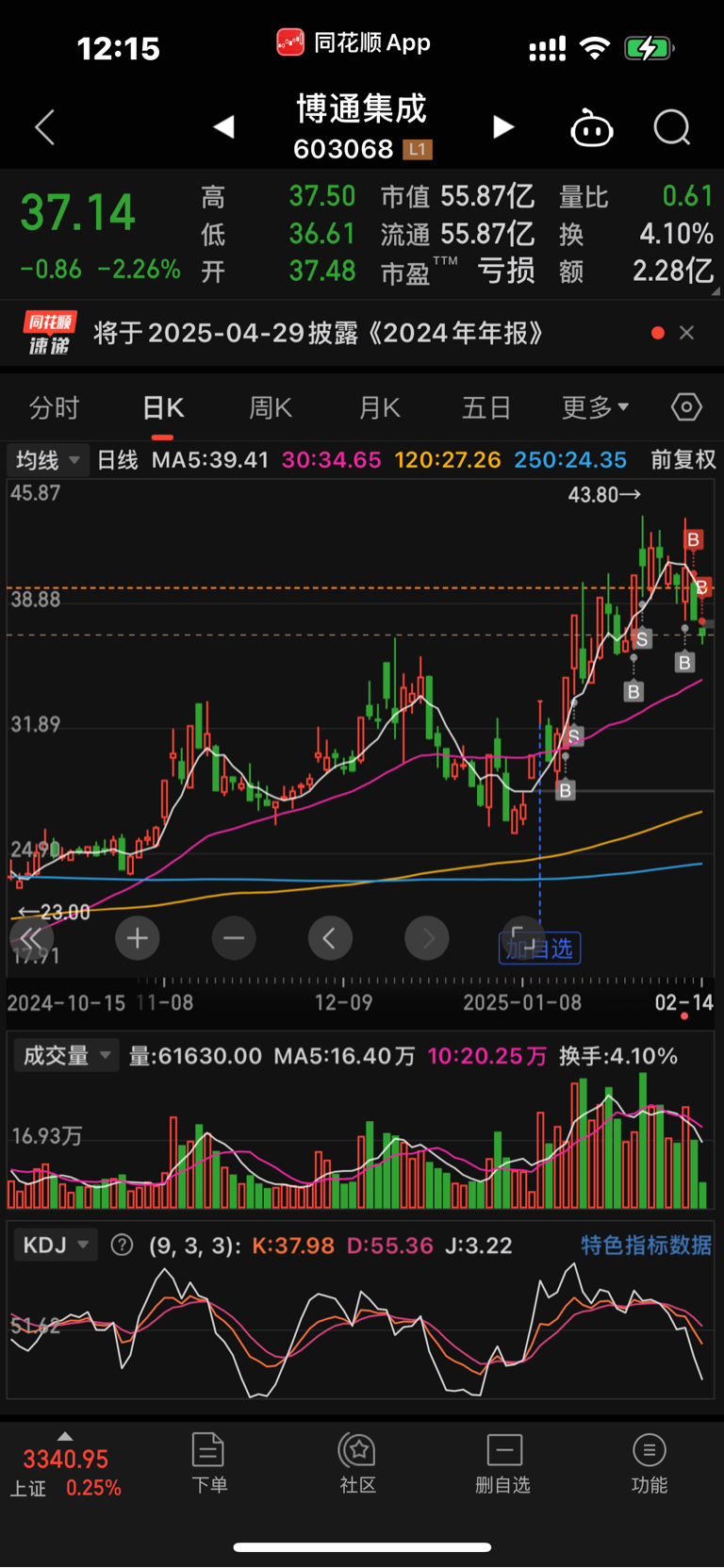The height and width of the screenshot is (1568, 724).
Task: Tap the D:55.36 KDJ value
Action: [390, 1246]
